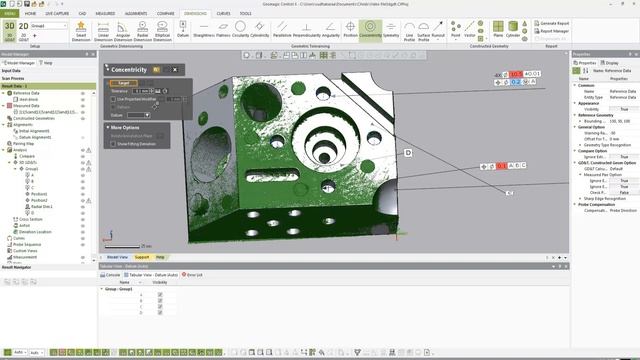Open the Report Manager
Image resolution: width=640 pixels, height=360 pixels.
coord(552,31)
